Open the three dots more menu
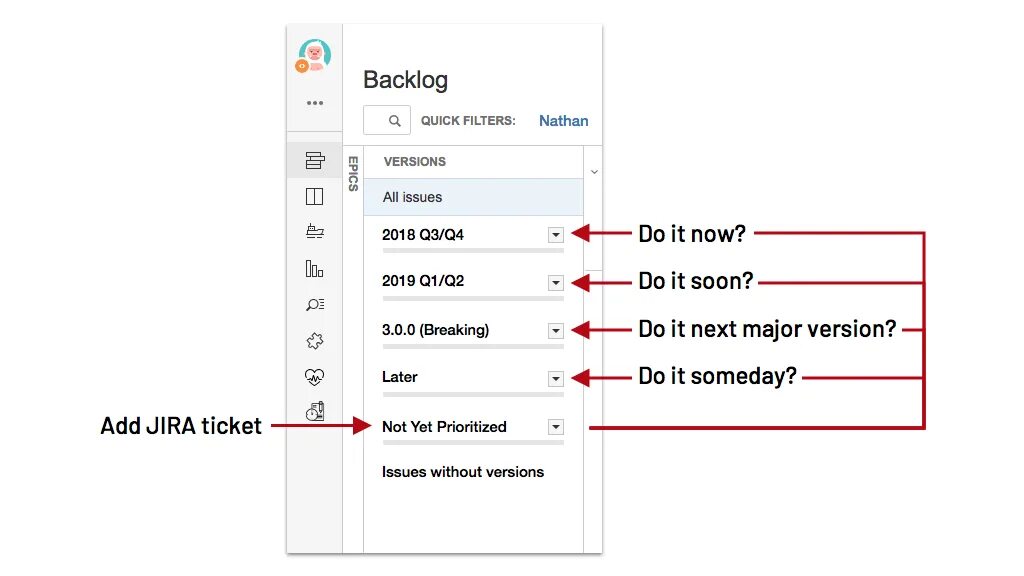 click(x=315, y=103)
